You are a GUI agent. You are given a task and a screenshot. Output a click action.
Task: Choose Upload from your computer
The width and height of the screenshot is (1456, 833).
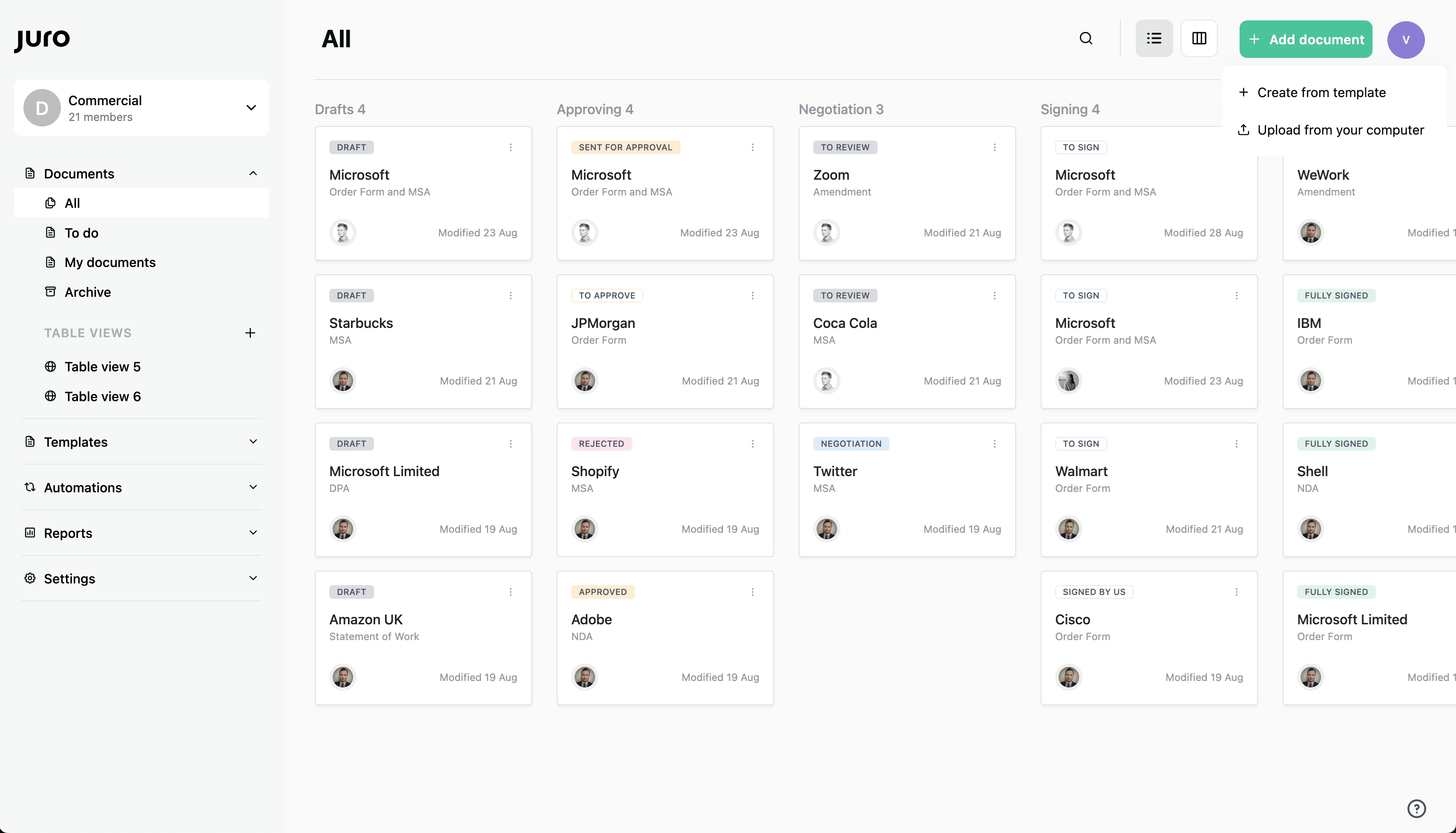click(1339, 130)
